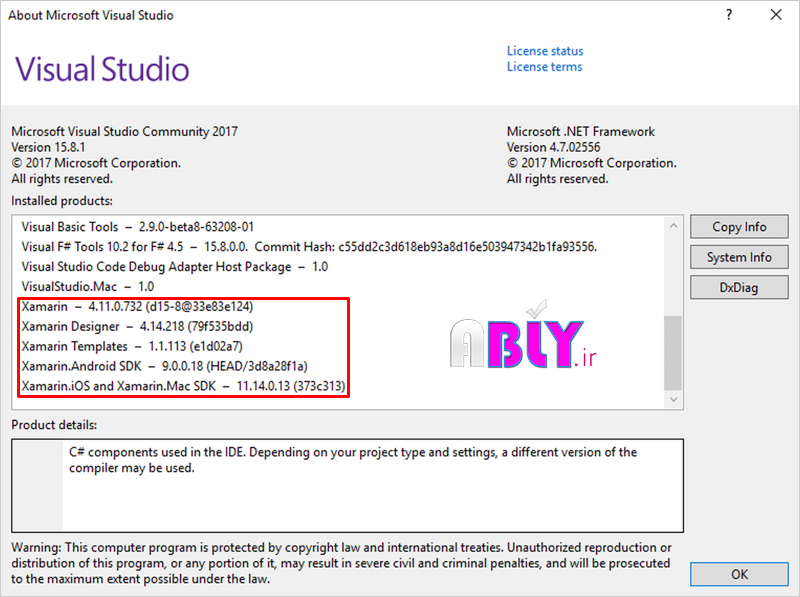Click Microsoft Visual Studio Community 2017 text

coord(124,132)
